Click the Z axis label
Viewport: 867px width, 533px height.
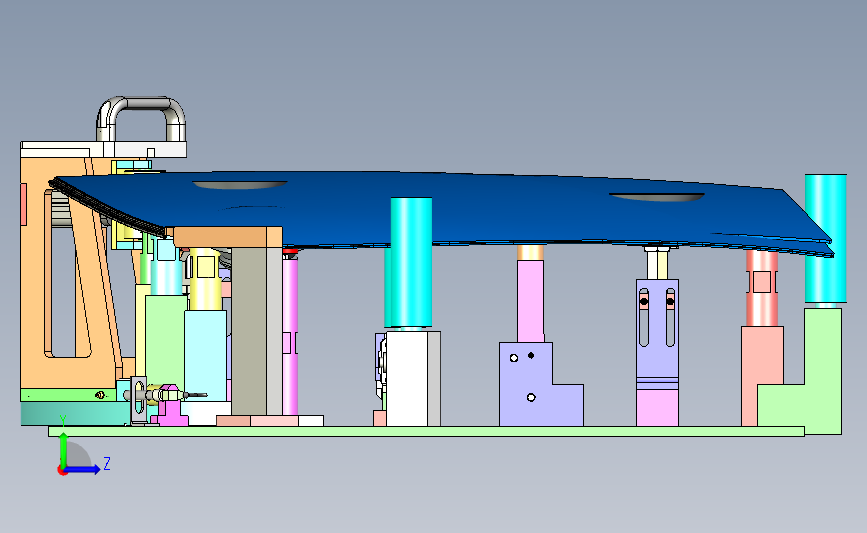pos(107,463)
